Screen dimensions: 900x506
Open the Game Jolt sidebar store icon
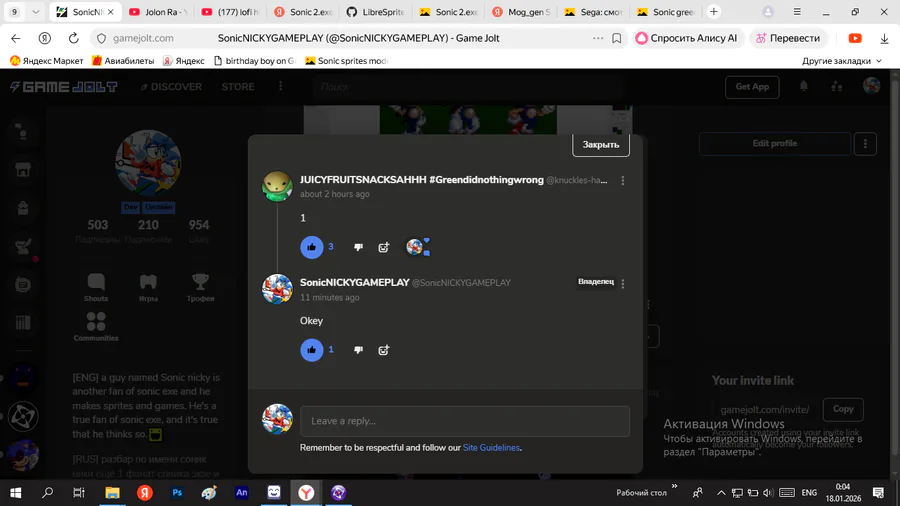pyautogui.click(x=23, y=170)
